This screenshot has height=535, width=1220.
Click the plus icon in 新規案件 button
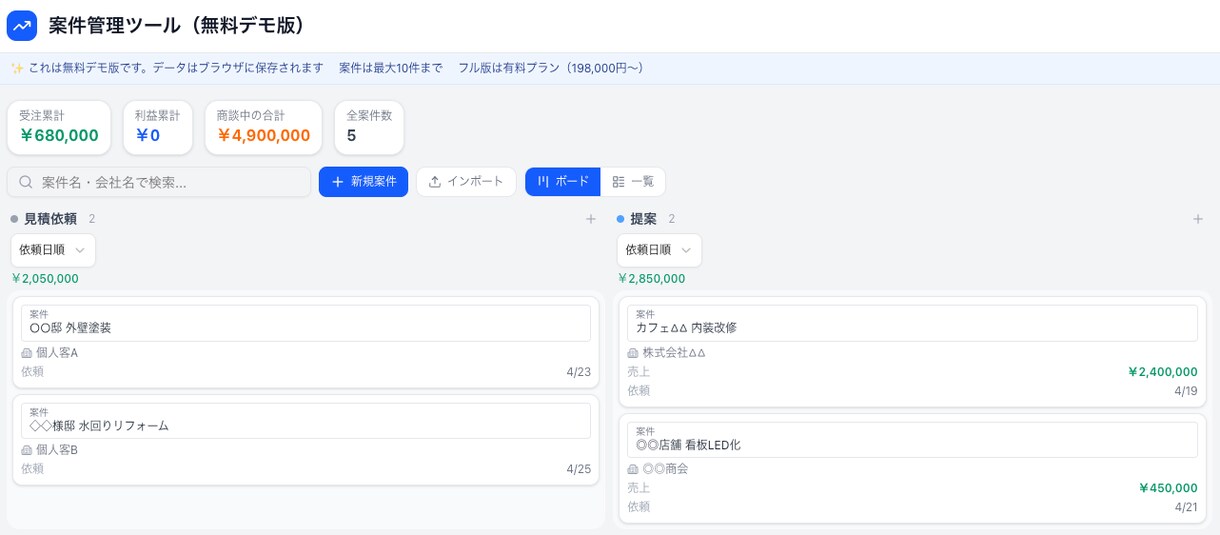point(338,182)
